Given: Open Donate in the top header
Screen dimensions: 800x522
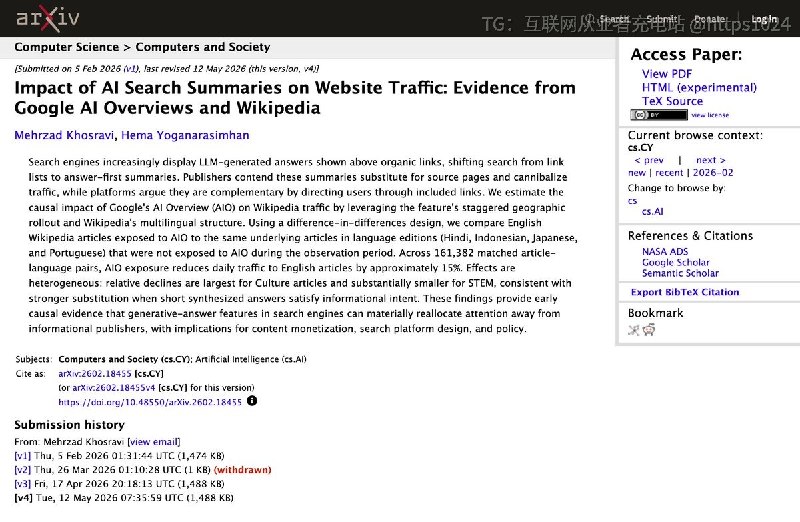Looking at the screenshot, I should tap(710, 19).
